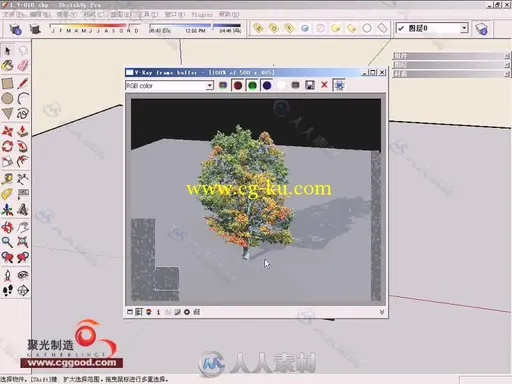Select the red Line pencil tool

(x=23, y=83)
